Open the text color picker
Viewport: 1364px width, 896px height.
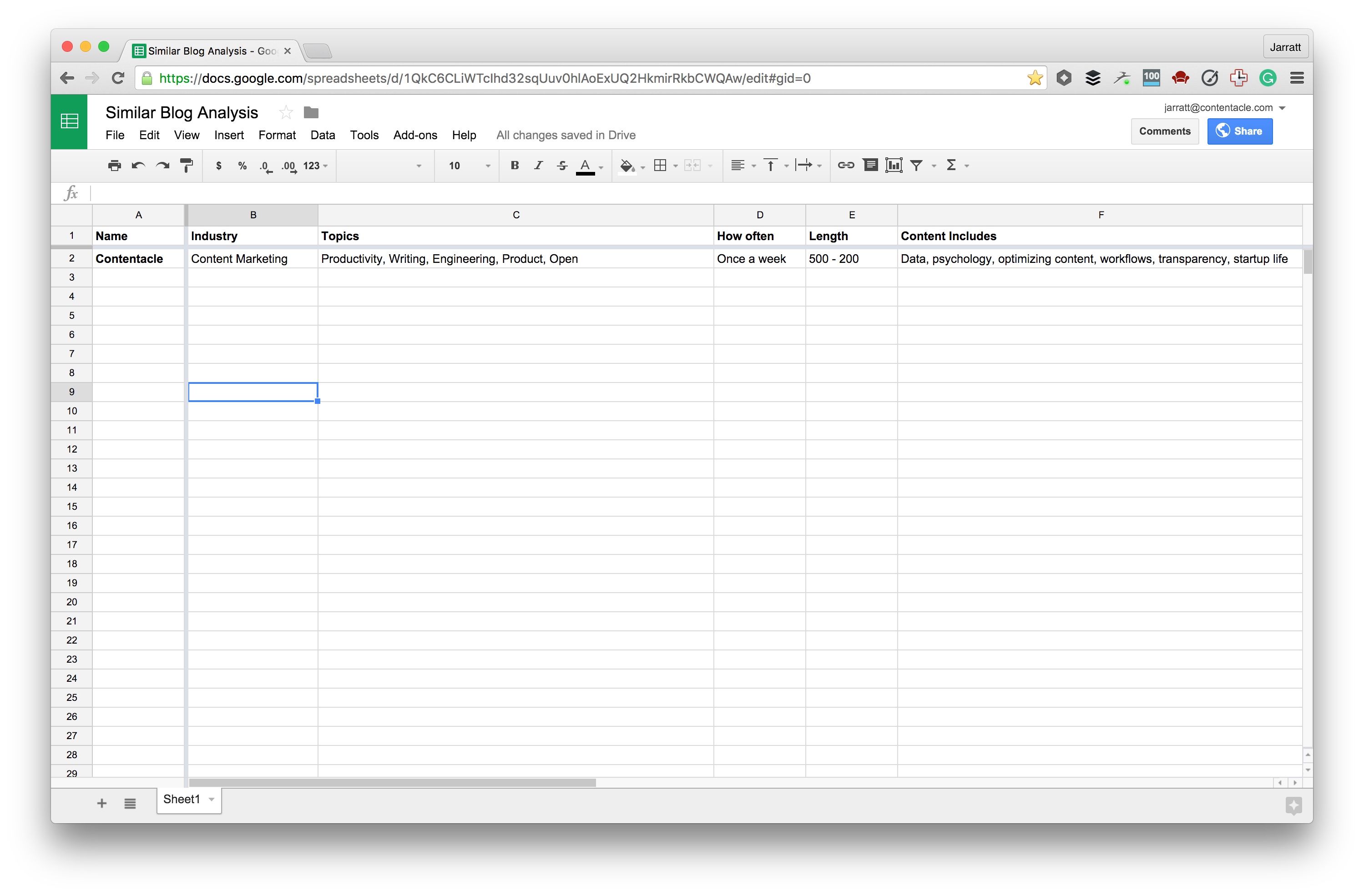[585, 166]
